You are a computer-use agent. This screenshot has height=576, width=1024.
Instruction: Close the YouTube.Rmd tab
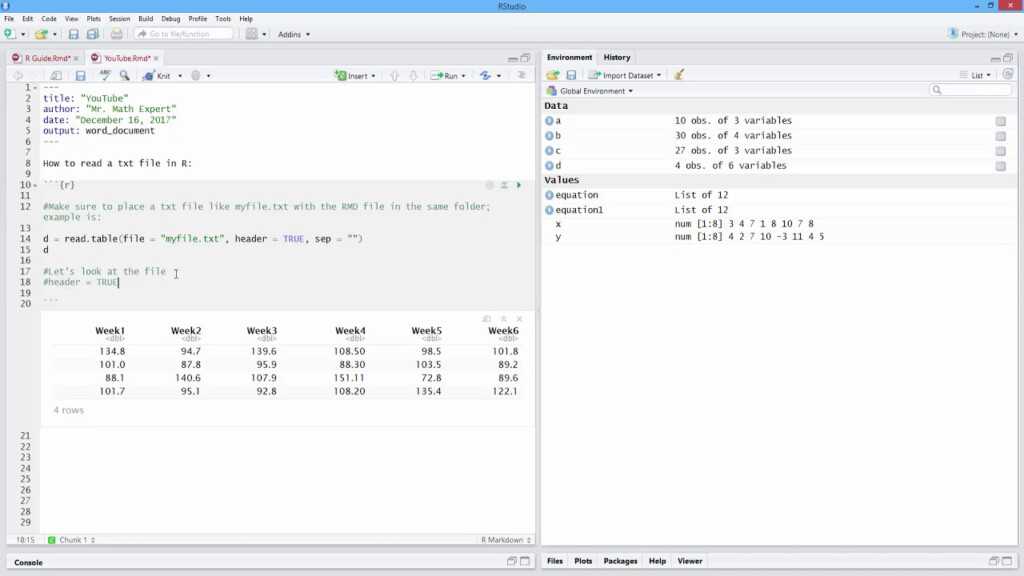click(x=156, y=58)
